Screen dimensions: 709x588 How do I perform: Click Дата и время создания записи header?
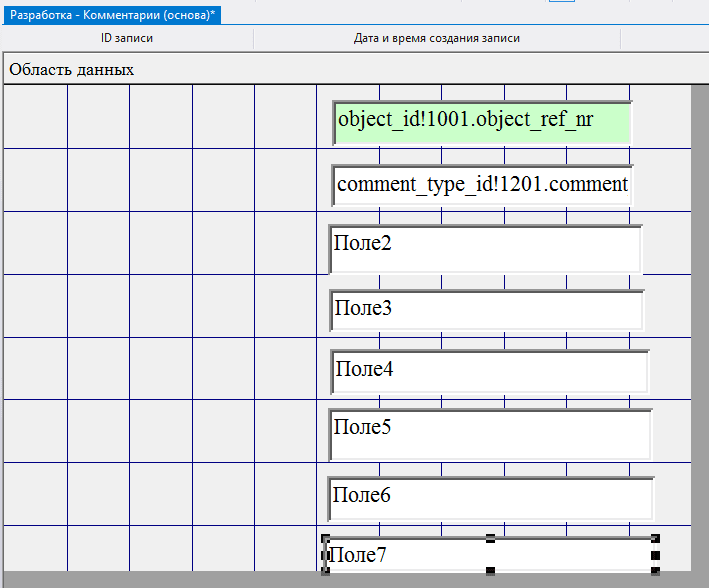436,38
